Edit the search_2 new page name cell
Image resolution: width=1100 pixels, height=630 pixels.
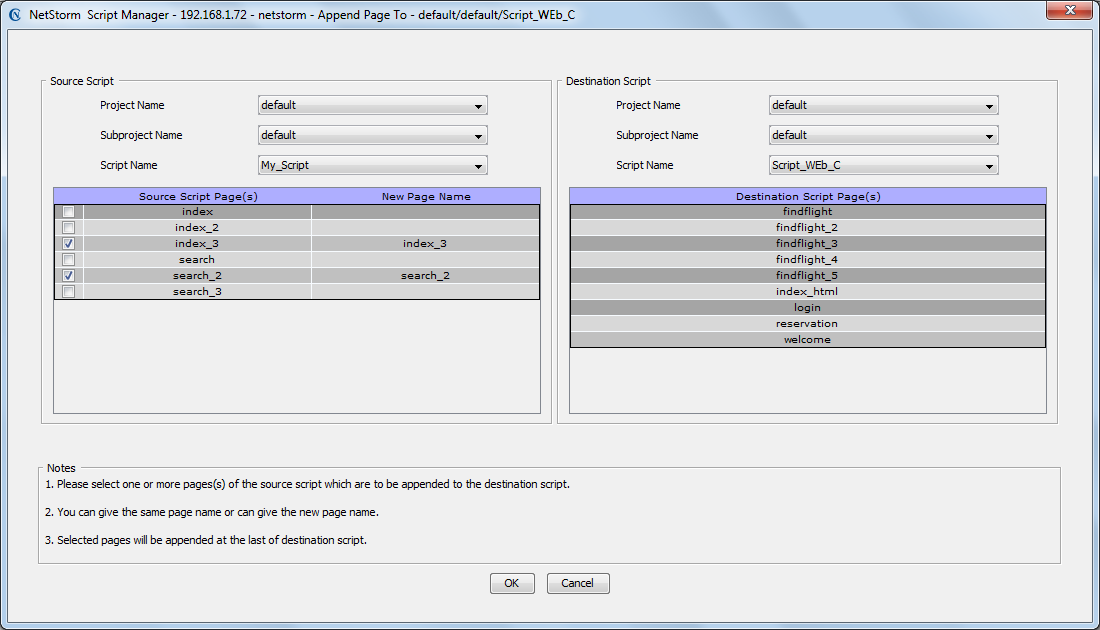(x=425, y=276)
